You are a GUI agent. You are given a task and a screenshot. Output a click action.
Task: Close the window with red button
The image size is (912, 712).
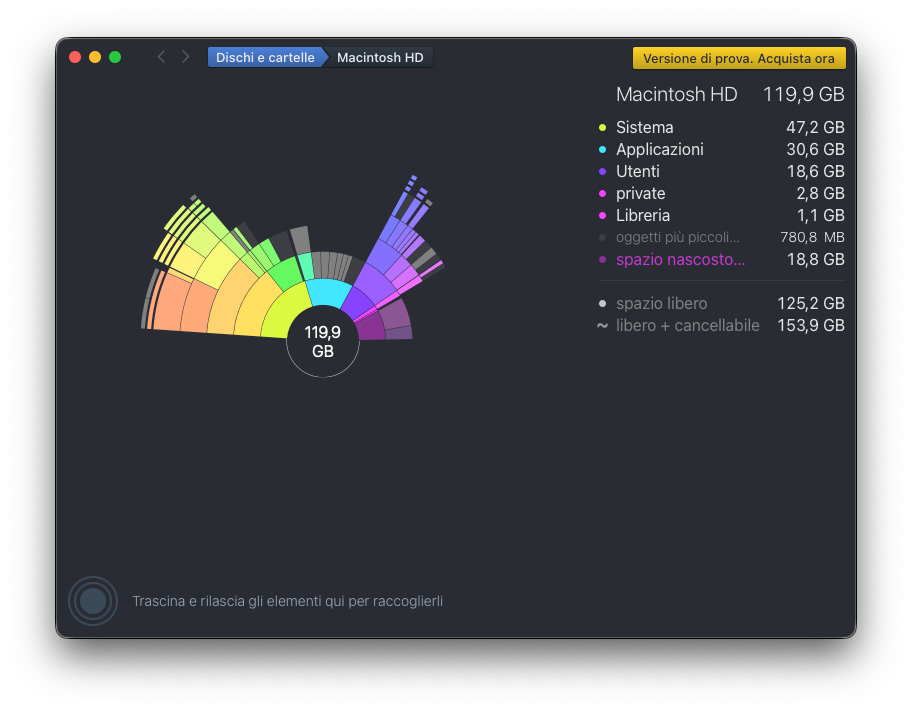[x=75, y=57]
